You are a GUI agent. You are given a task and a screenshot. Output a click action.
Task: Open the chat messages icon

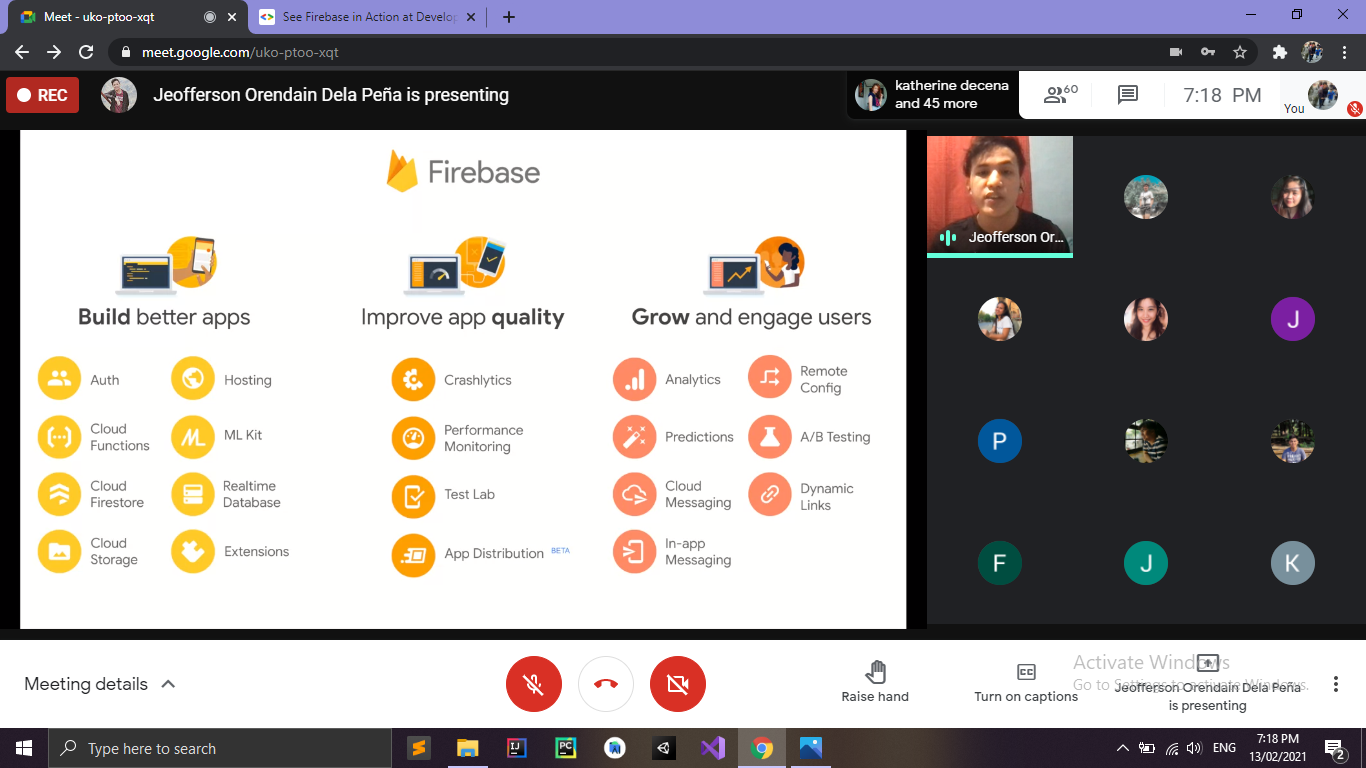click(1128, 95)
